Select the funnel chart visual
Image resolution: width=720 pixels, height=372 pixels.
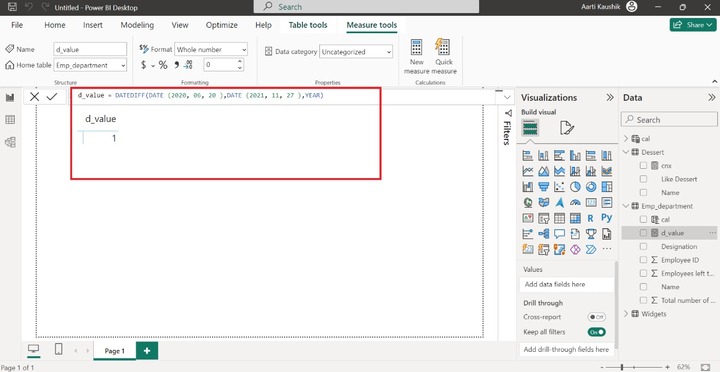pos(544,187)
